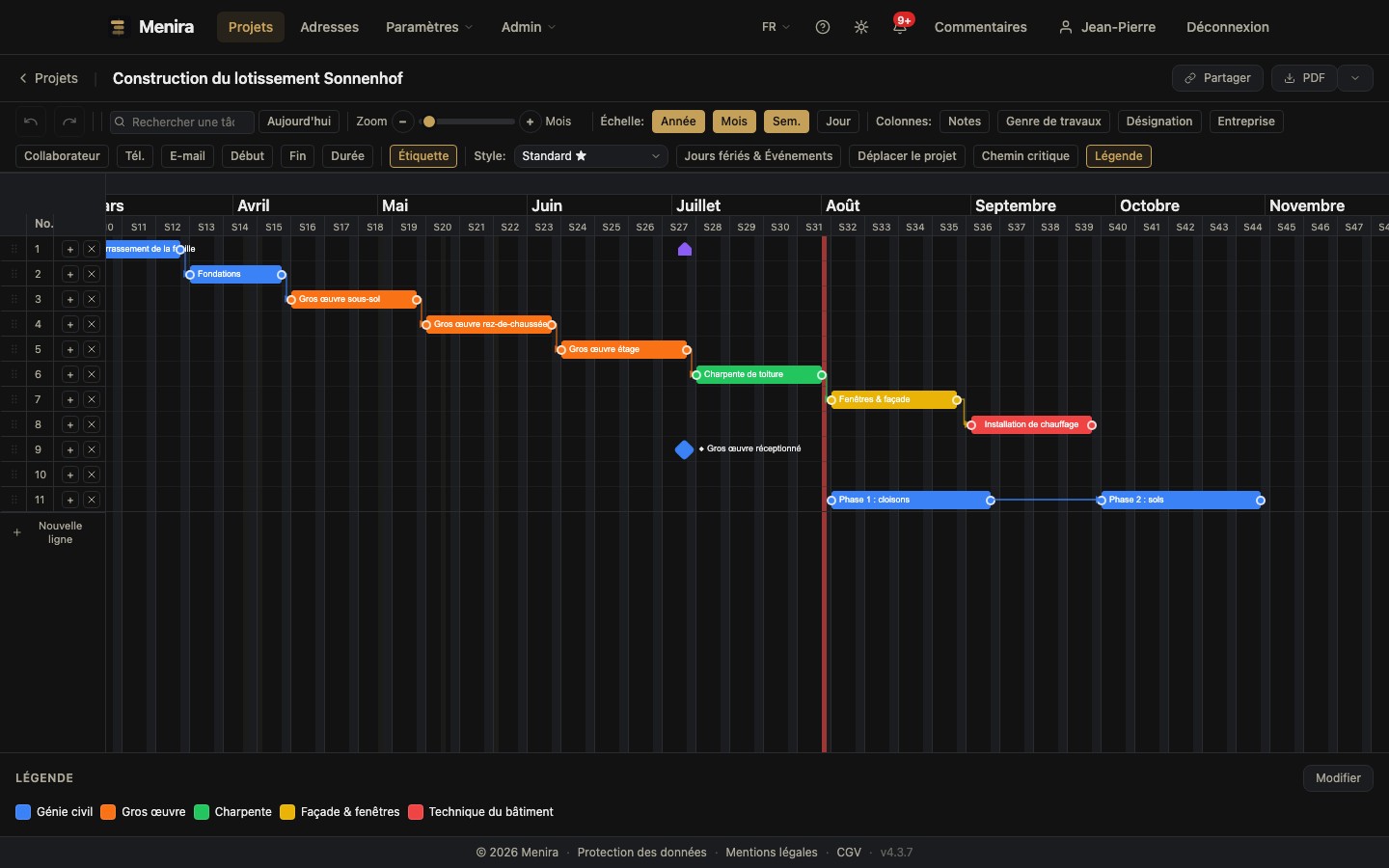Screen dimensions: 1389x868
Task: Open Jours fériés & Événements
Action: tap(758, 156)
